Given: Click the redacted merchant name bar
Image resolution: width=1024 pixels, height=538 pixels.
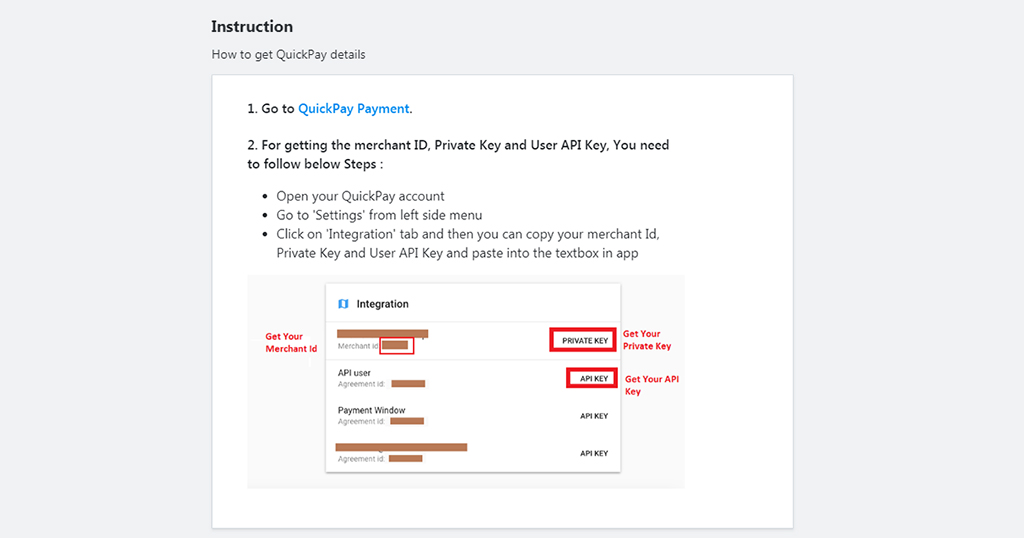Looking at the screenshot, I should pyautogui.click(x=382, y=334).
